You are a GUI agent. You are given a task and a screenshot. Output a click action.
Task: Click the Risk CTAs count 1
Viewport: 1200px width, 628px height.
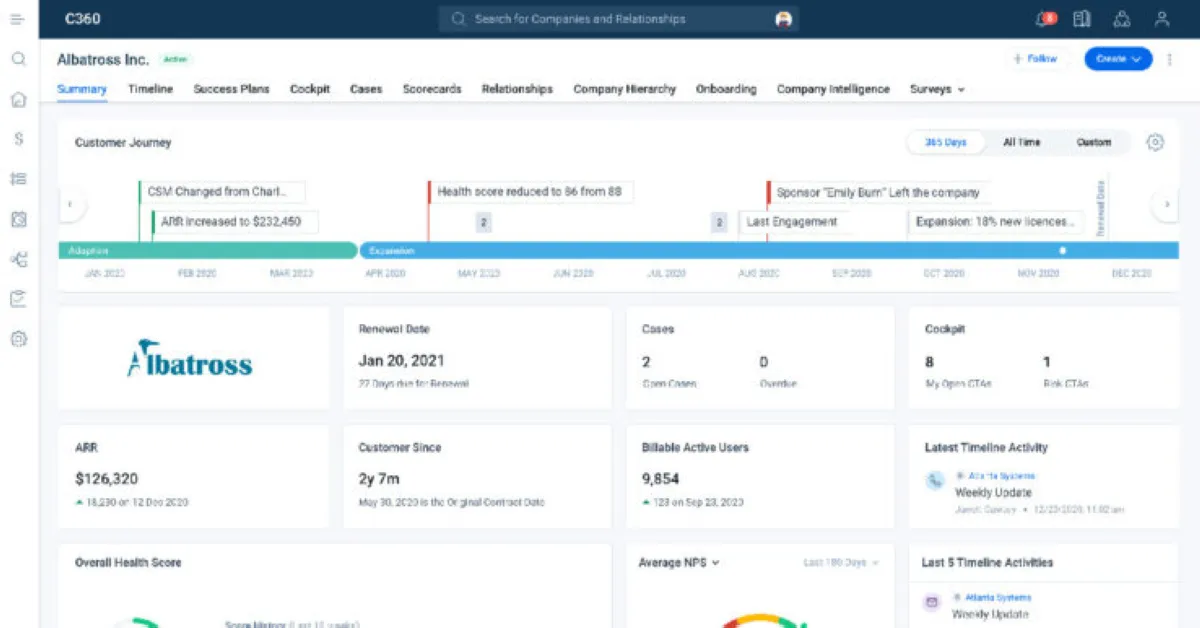(1047, 362)
